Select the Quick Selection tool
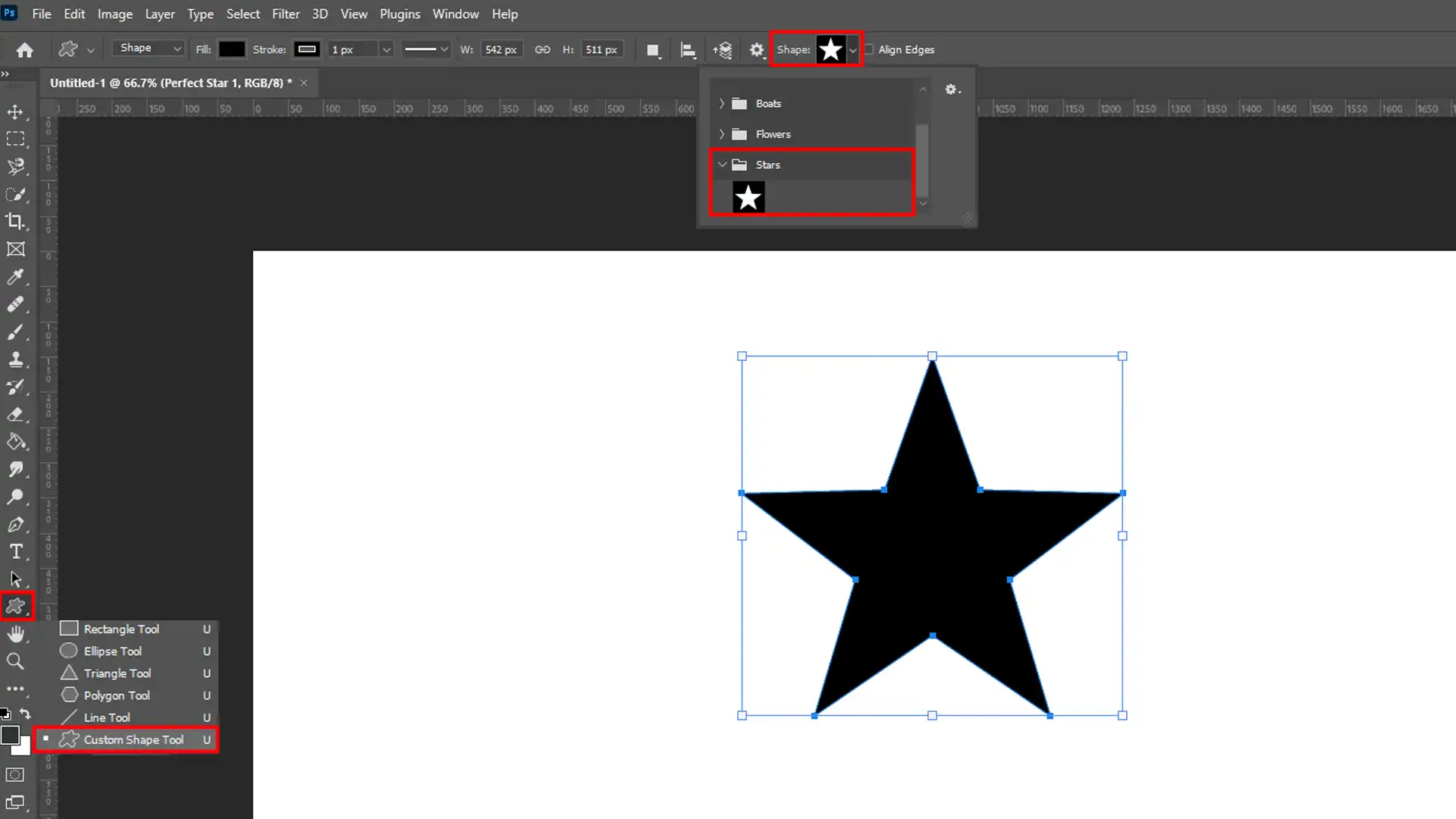 tap(15, 194)
